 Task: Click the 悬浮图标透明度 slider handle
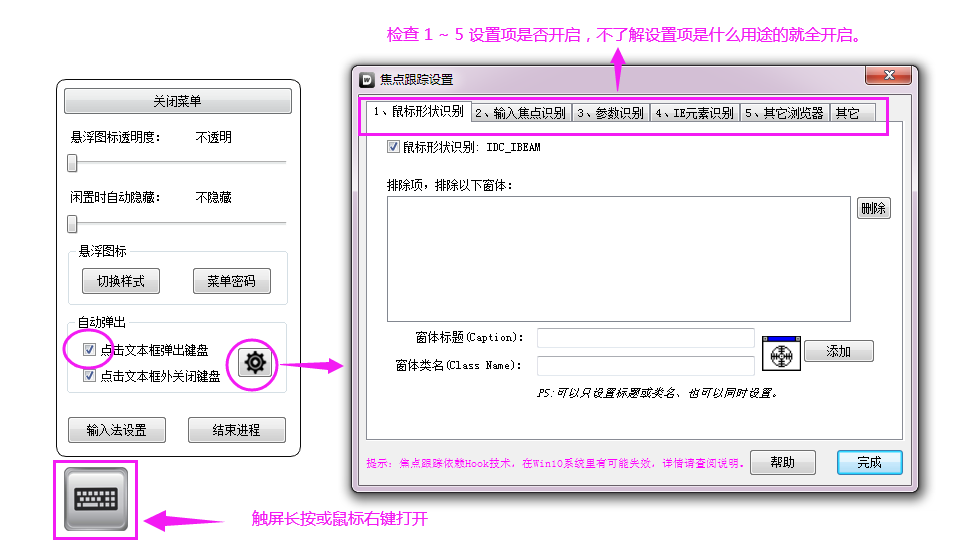coord(72,163)
